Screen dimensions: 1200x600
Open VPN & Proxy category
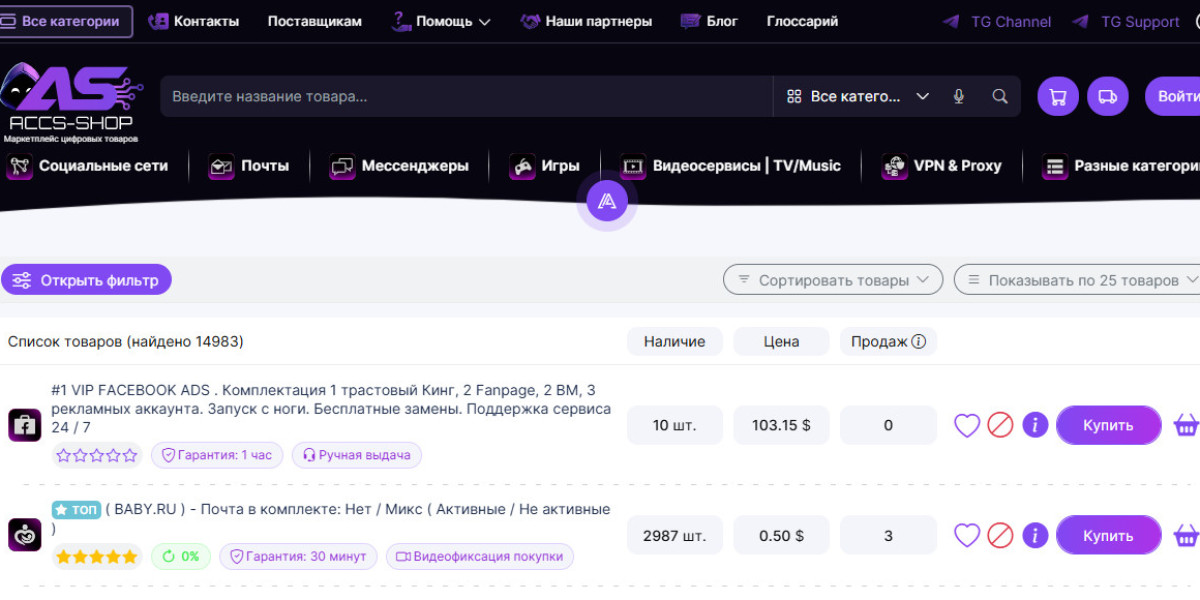tap(941, 166)
